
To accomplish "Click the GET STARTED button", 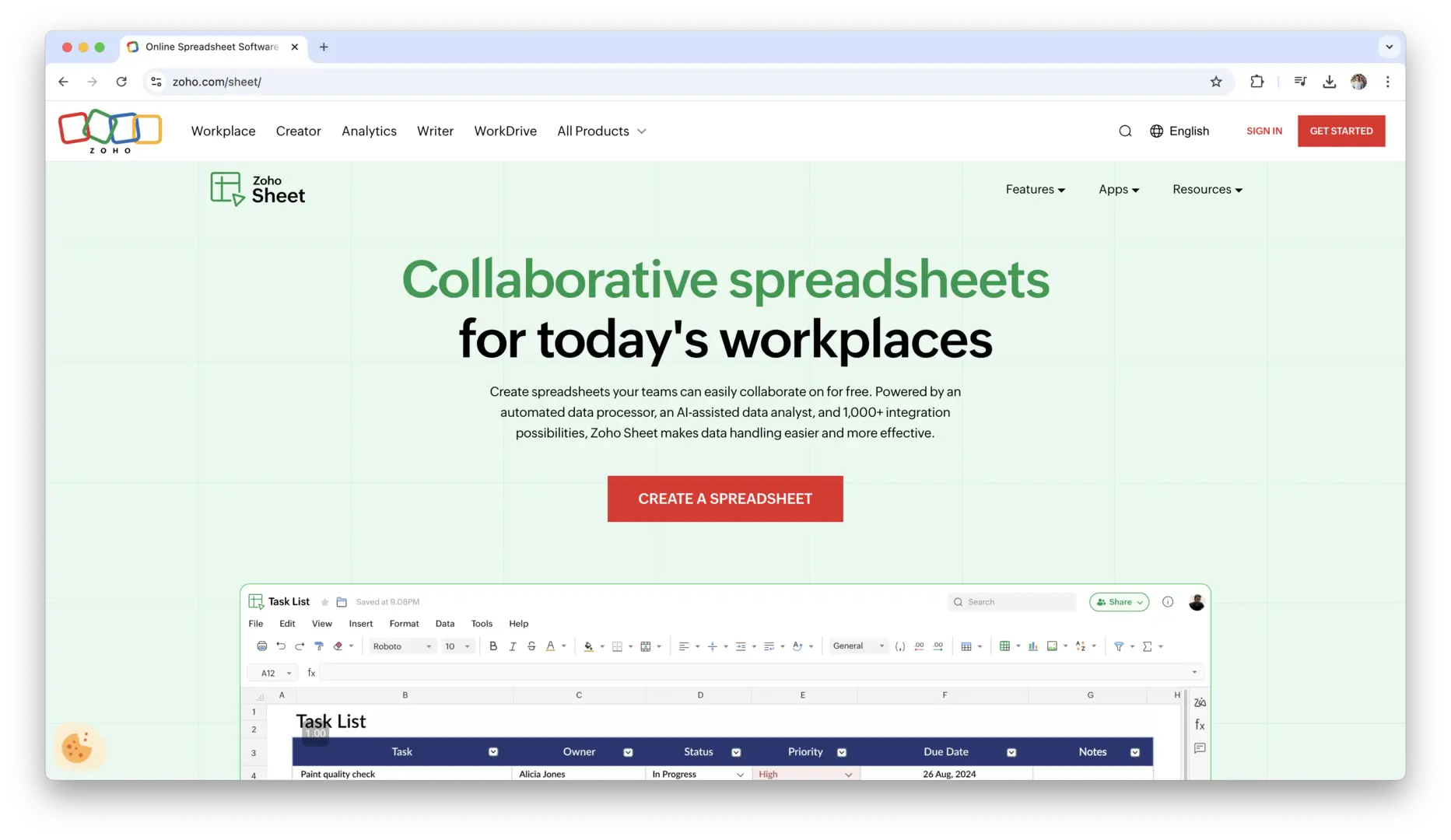I will [1341, 131].
